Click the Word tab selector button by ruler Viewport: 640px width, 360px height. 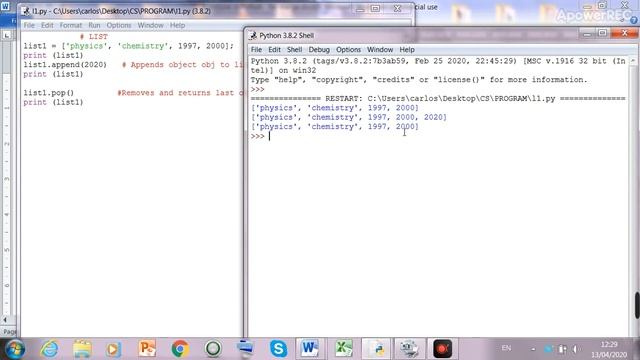7,36
